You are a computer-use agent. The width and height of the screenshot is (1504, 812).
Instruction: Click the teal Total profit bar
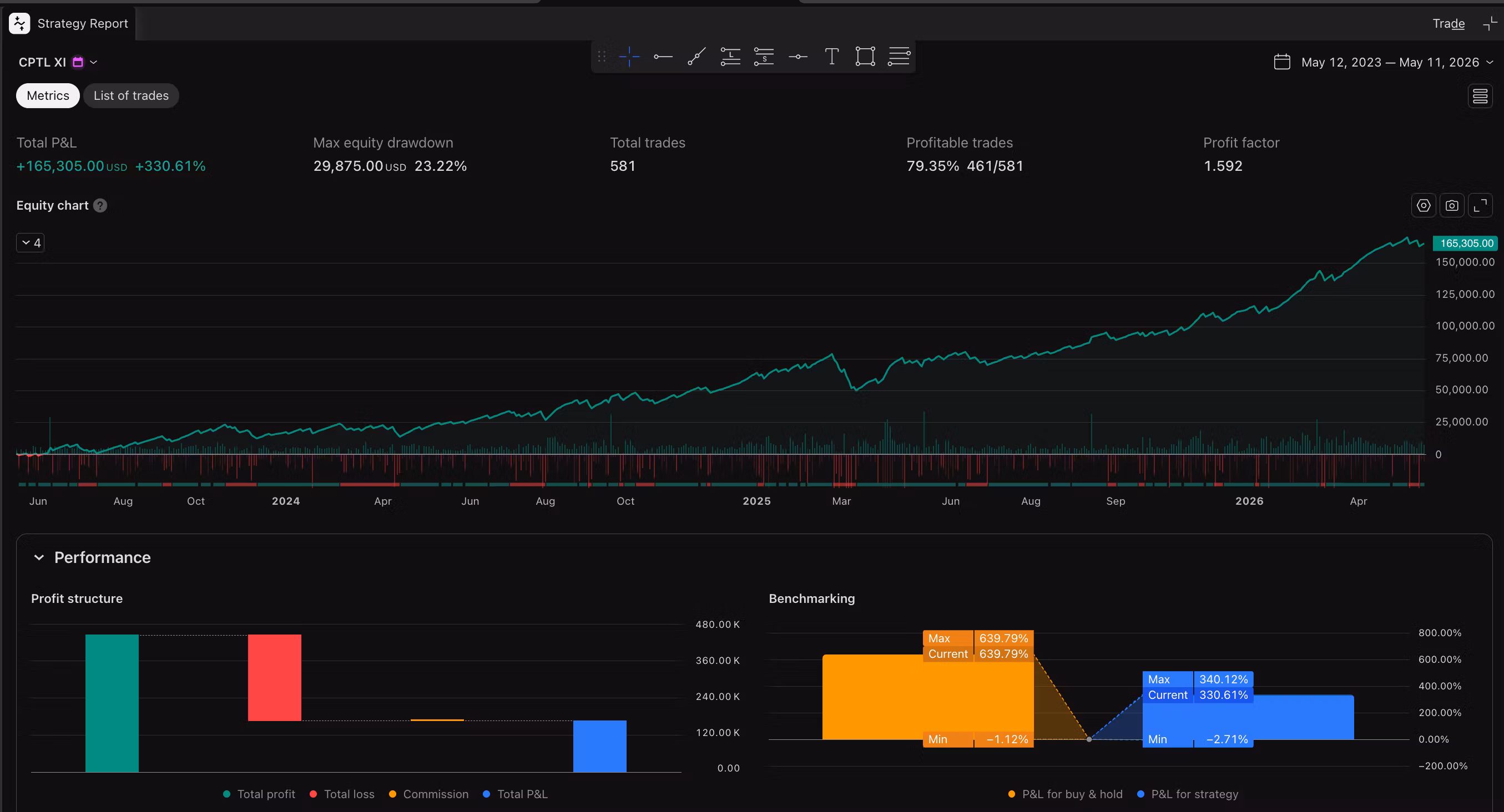[112, 703]
